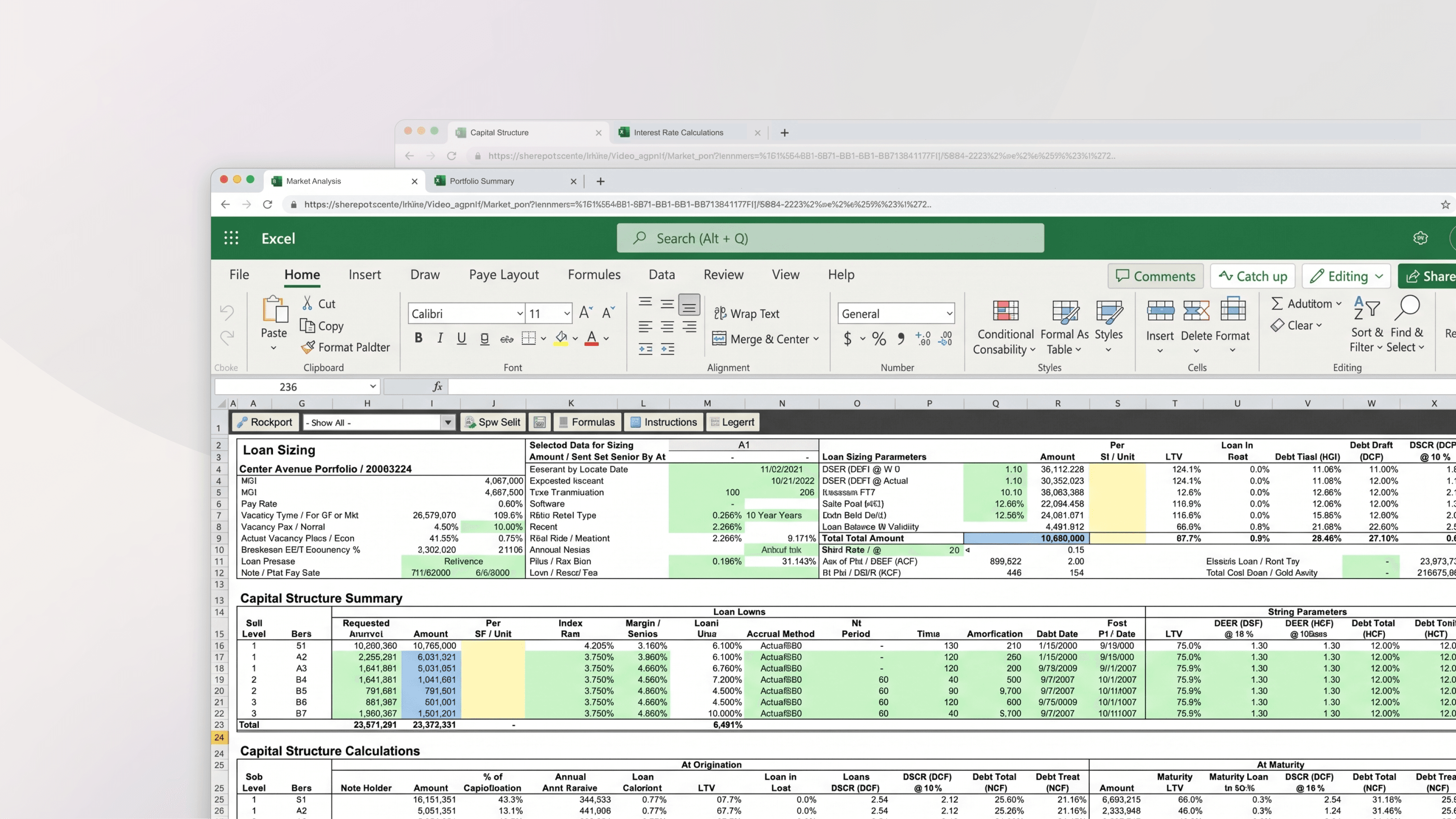
Task: Toggle italic formatting
Action: pos(440,338)
